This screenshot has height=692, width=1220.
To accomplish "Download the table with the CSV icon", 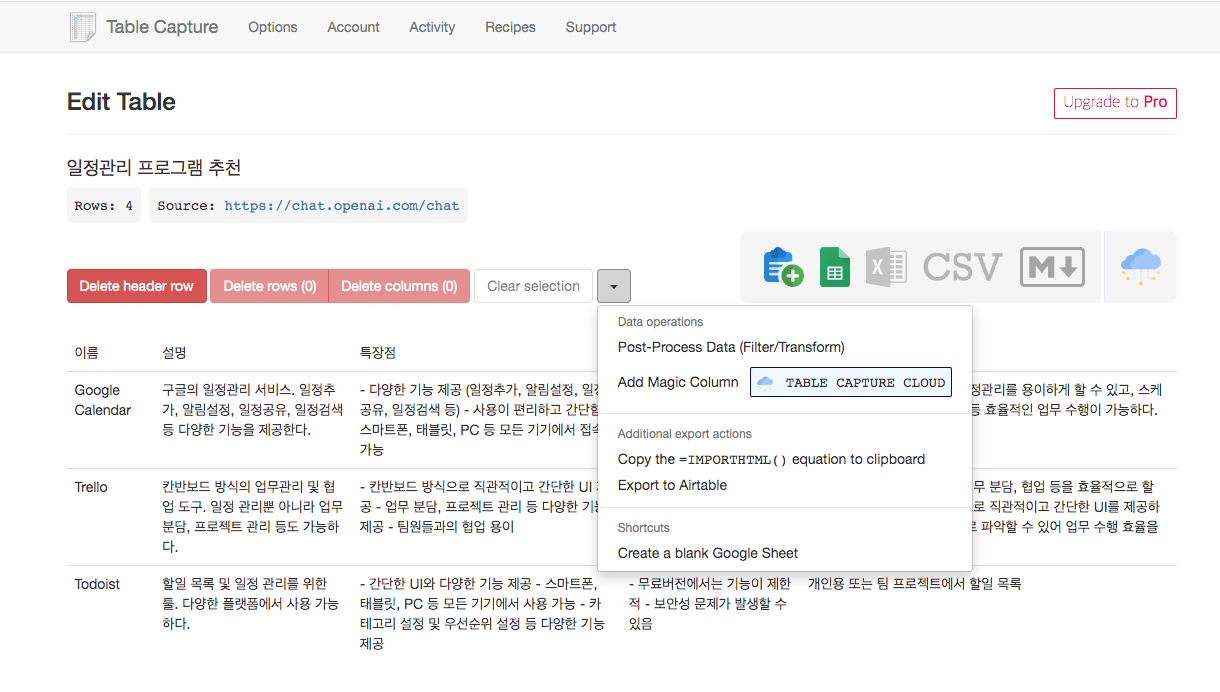I will pyautogui.click(x=963, y=267).
